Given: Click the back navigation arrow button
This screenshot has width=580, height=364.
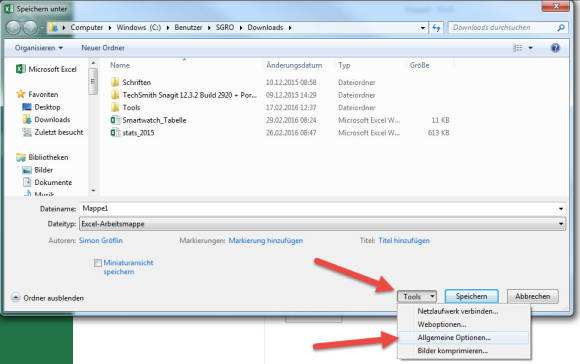Looking at the screenshot, I should 13,28.
